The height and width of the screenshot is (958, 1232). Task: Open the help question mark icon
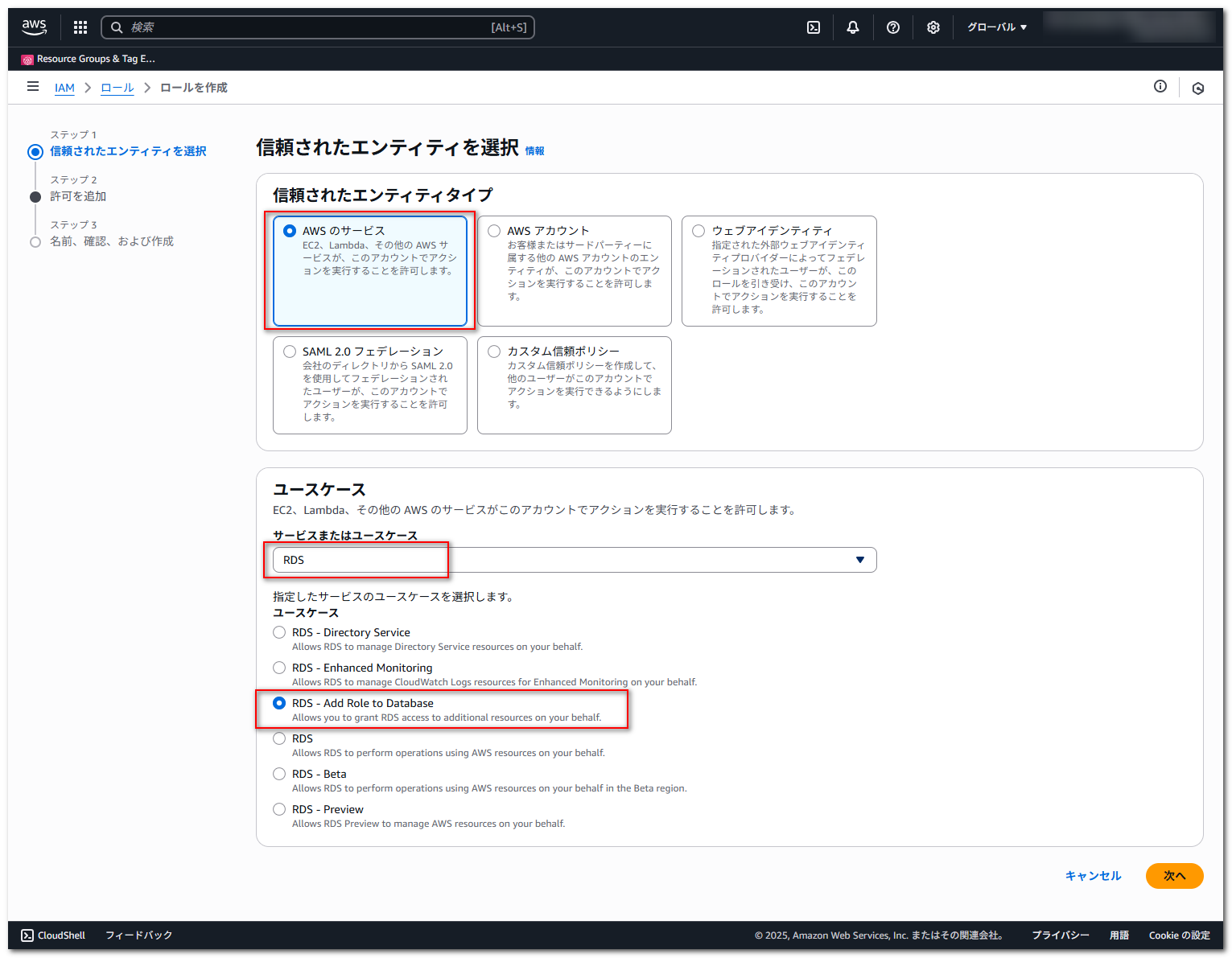tap(893, 27)
